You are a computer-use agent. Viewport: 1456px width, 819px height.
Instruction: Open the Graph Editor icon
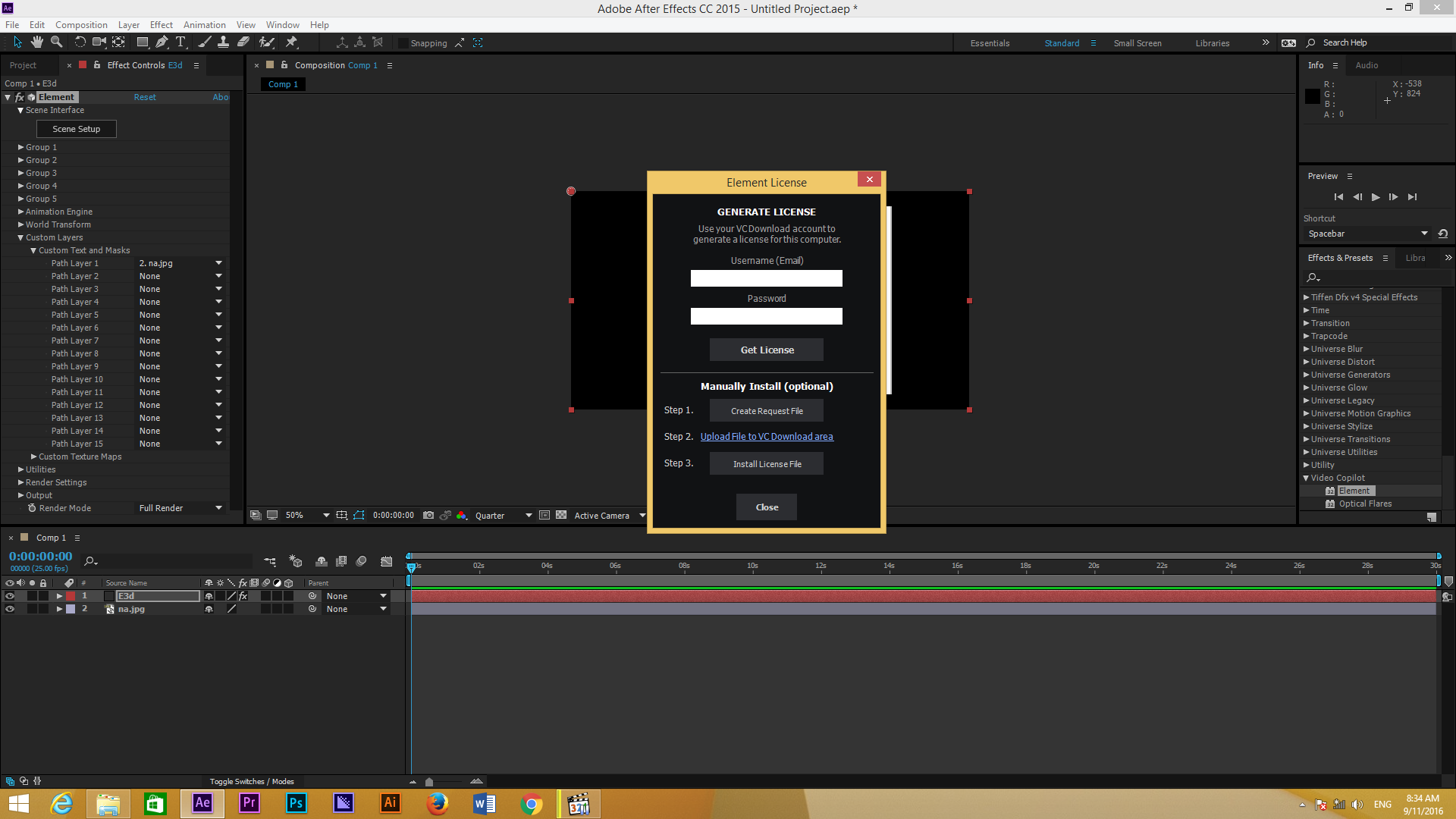(x=387, y=562)
